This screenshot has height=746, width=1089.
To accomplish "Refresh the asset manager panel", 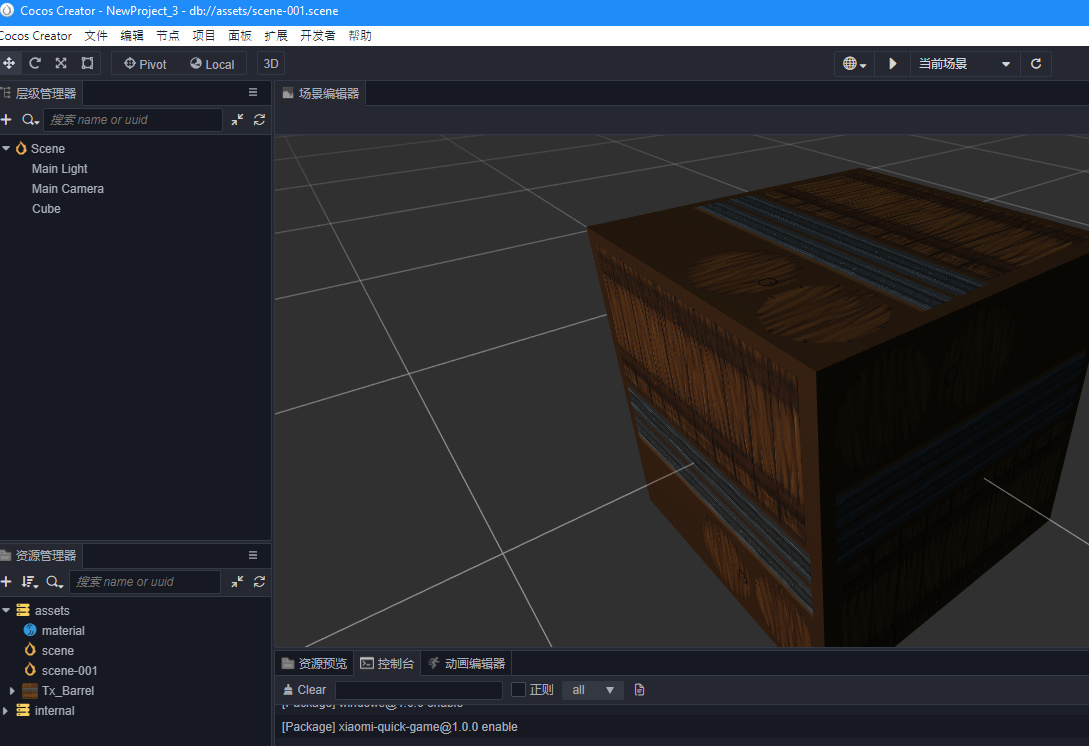I will (259, 582).
